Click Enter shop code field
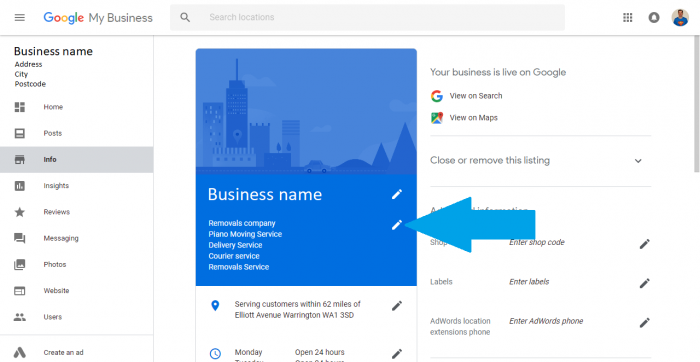 (537, 242)
